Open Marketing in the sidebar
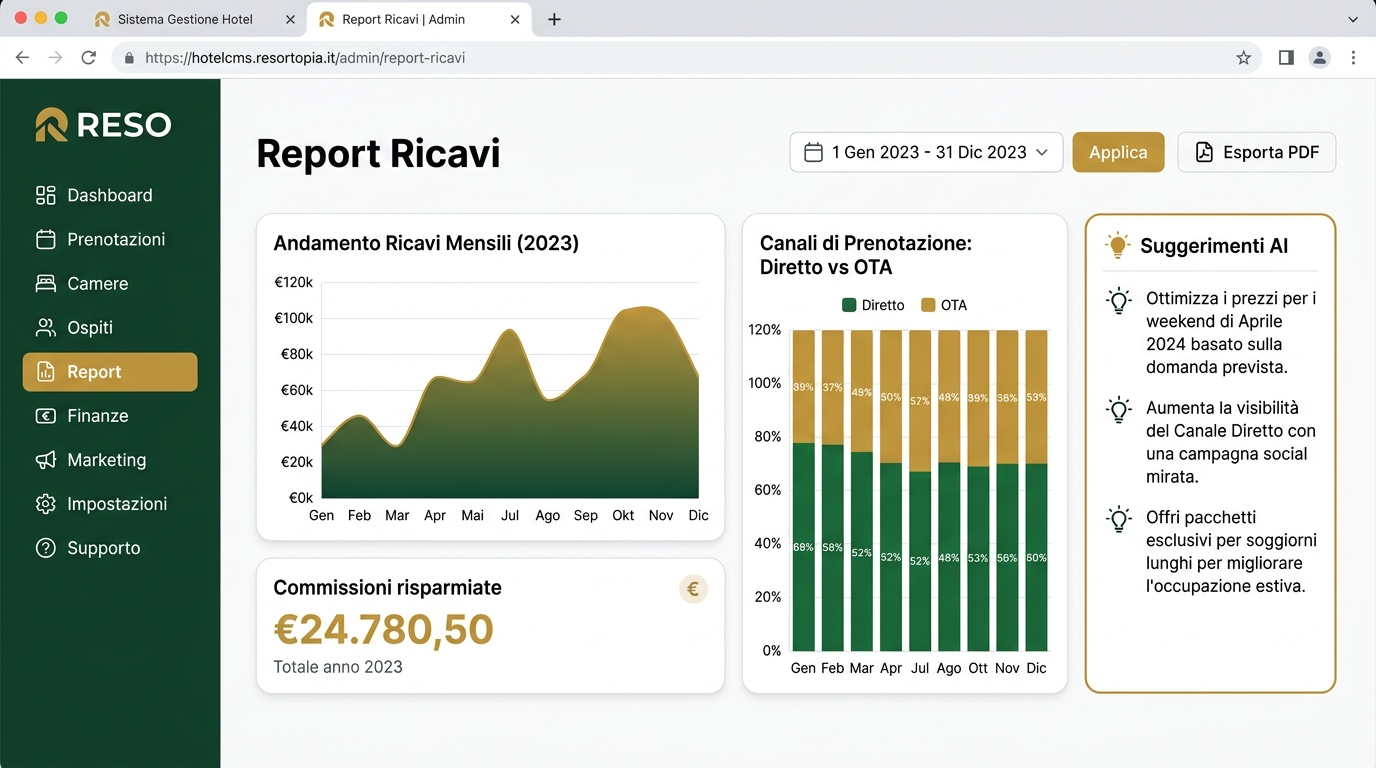This screenshot has height=768, width=1376. coord(110,460)
